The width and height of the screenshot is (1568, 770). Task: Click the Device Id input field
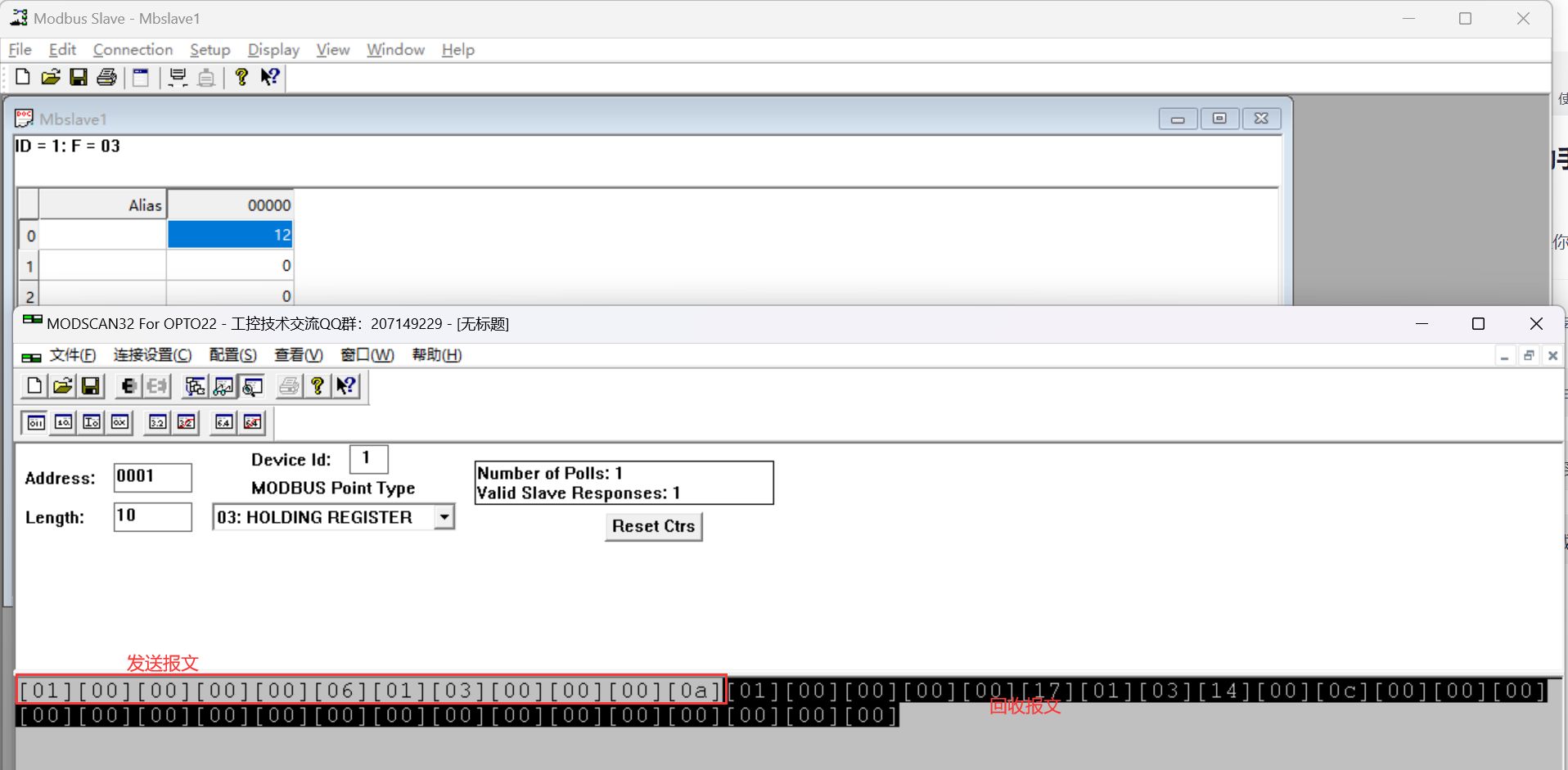tap(368, 459)
